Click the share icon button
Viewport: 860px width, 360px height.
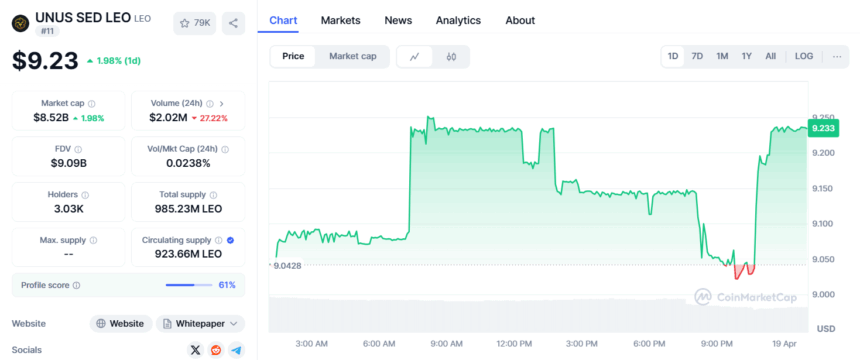(x=233, y=23)
